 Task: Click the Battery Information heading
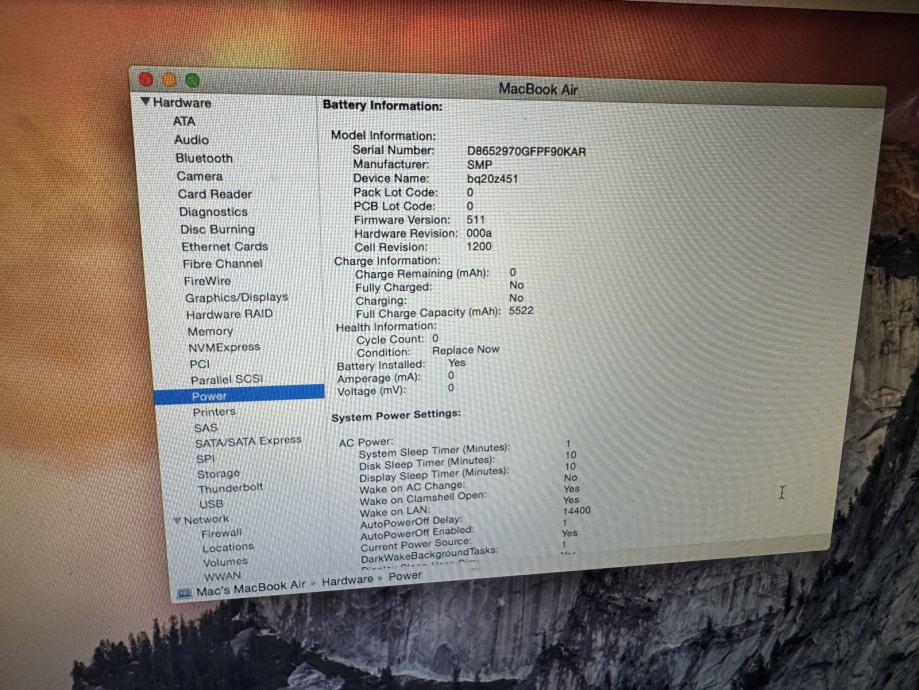pyautogui.click(x=383, y=106)
